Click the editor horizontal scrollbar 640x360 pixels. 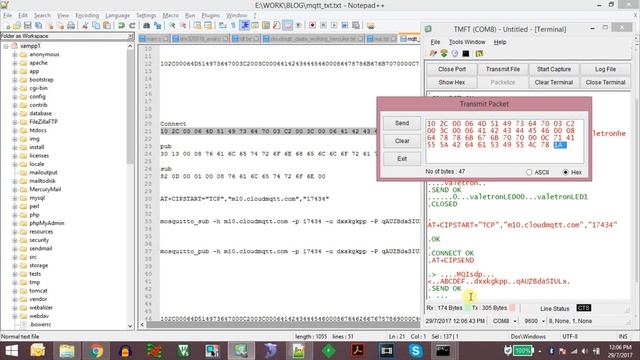pyautogui.click(x=282, y=325)
